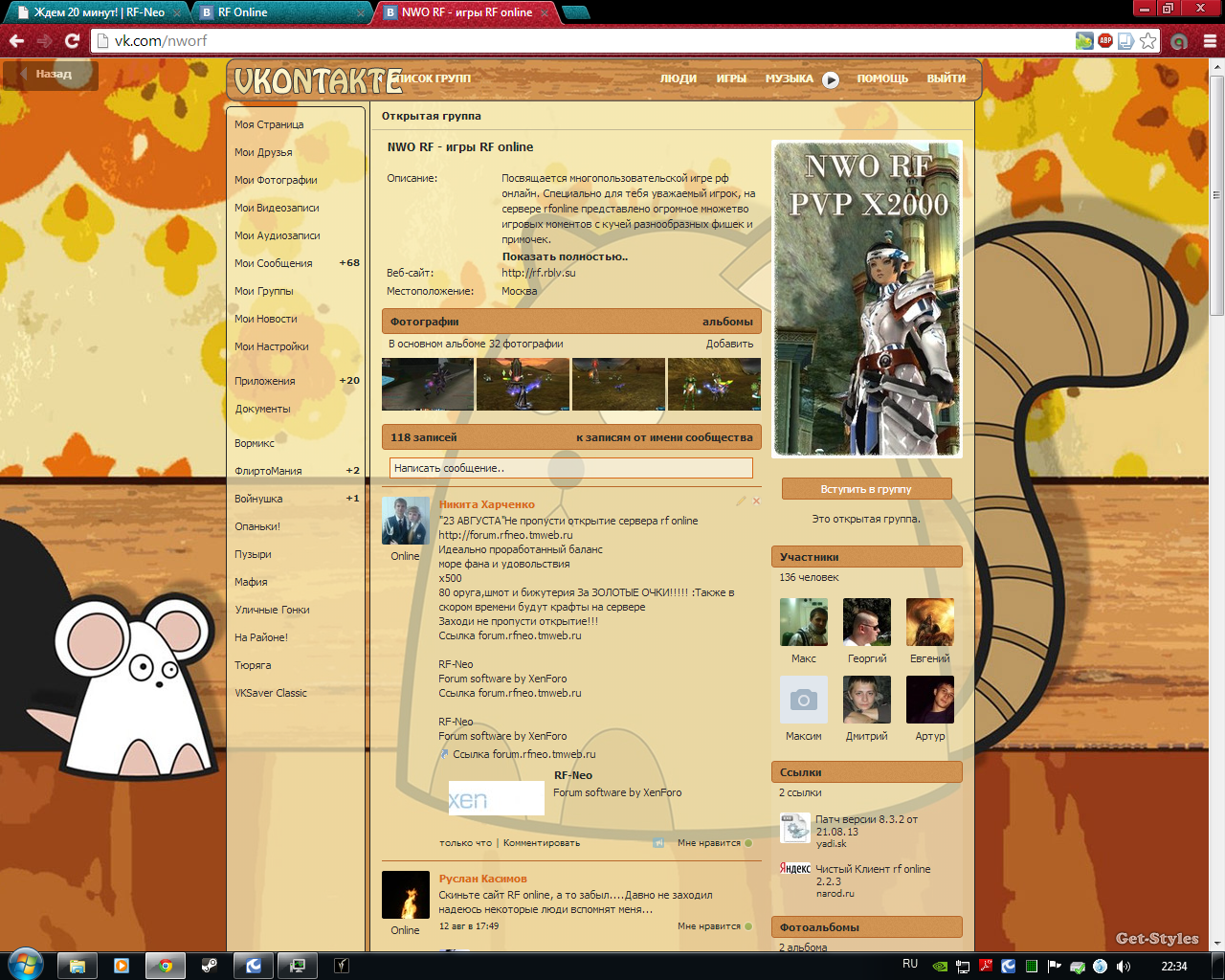Viewport: 1225px width, 980px height.
Task: Click the address bar showing vk.com/nworf
Action: (584, 40)
